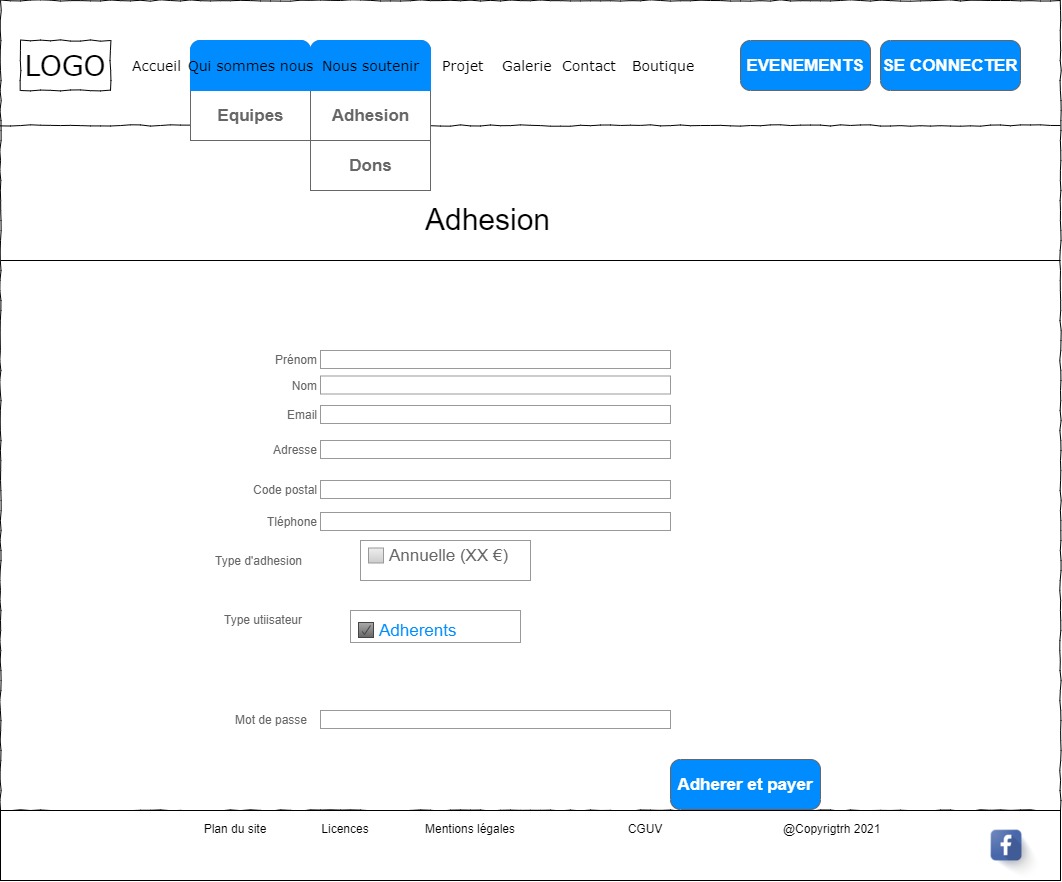Check the Annuelle (XX €) checkbox

376,556
